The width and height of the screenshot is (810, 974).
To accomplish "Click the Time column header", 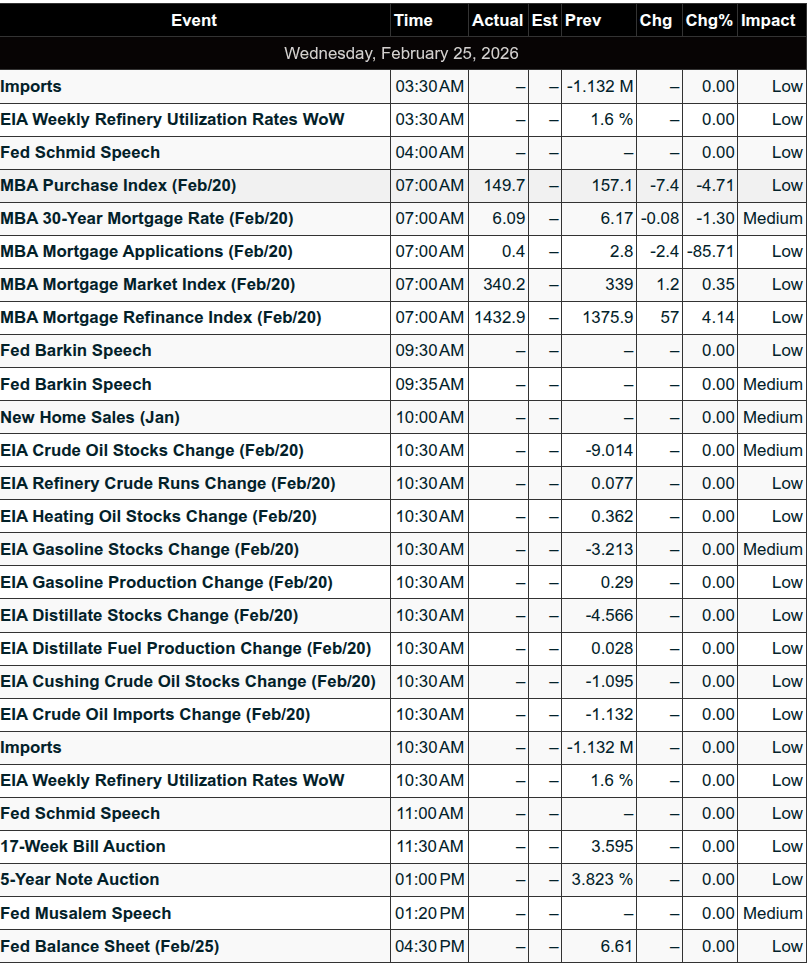I will pyautogui.click(x=413, y=20).
